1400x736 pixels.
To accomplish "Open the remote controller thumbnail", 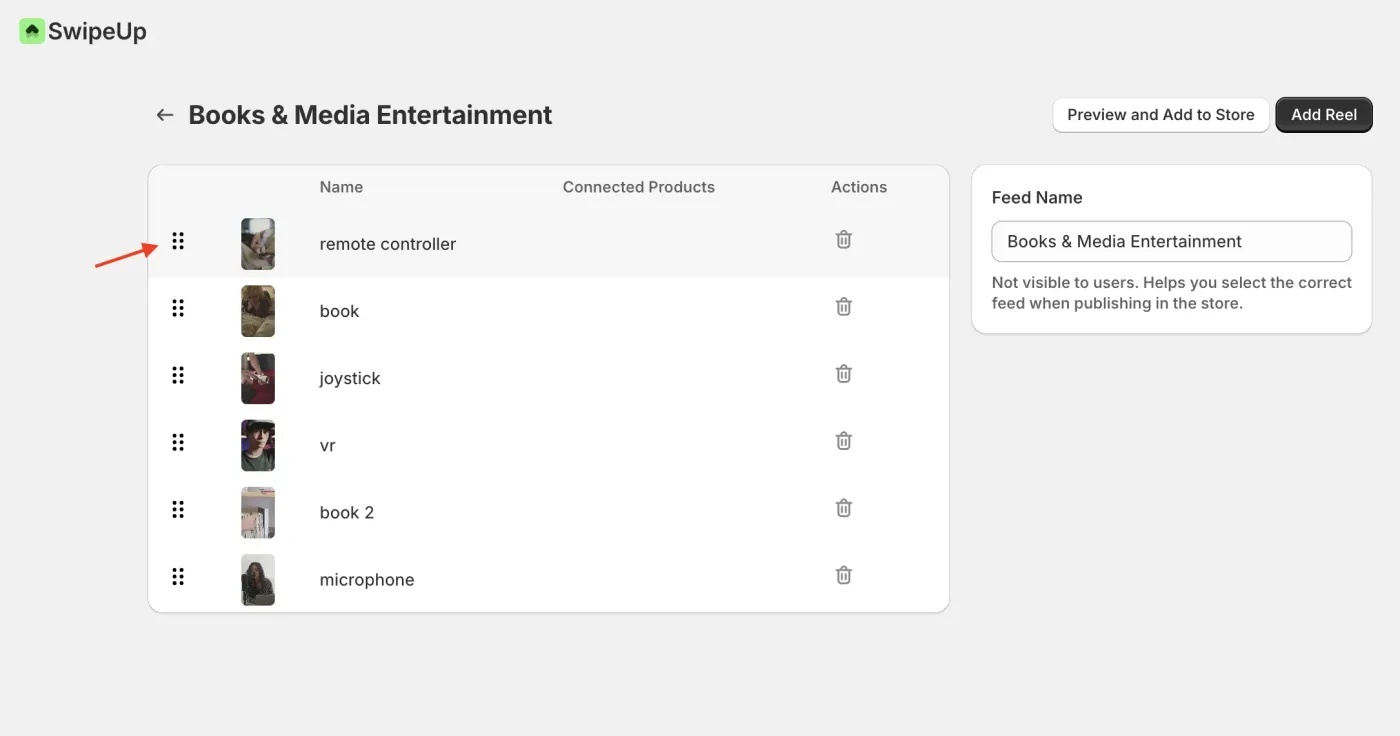I will [258, 244].
